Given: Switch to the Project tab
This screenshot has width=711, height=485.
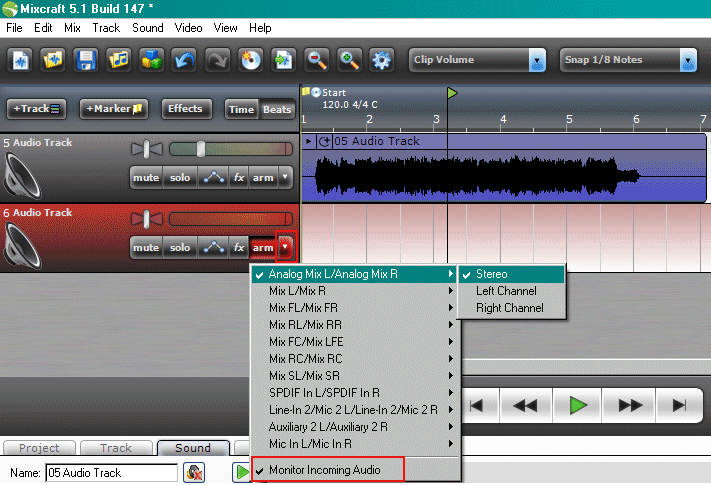Looking at the screenshot, I should [39, 448].
